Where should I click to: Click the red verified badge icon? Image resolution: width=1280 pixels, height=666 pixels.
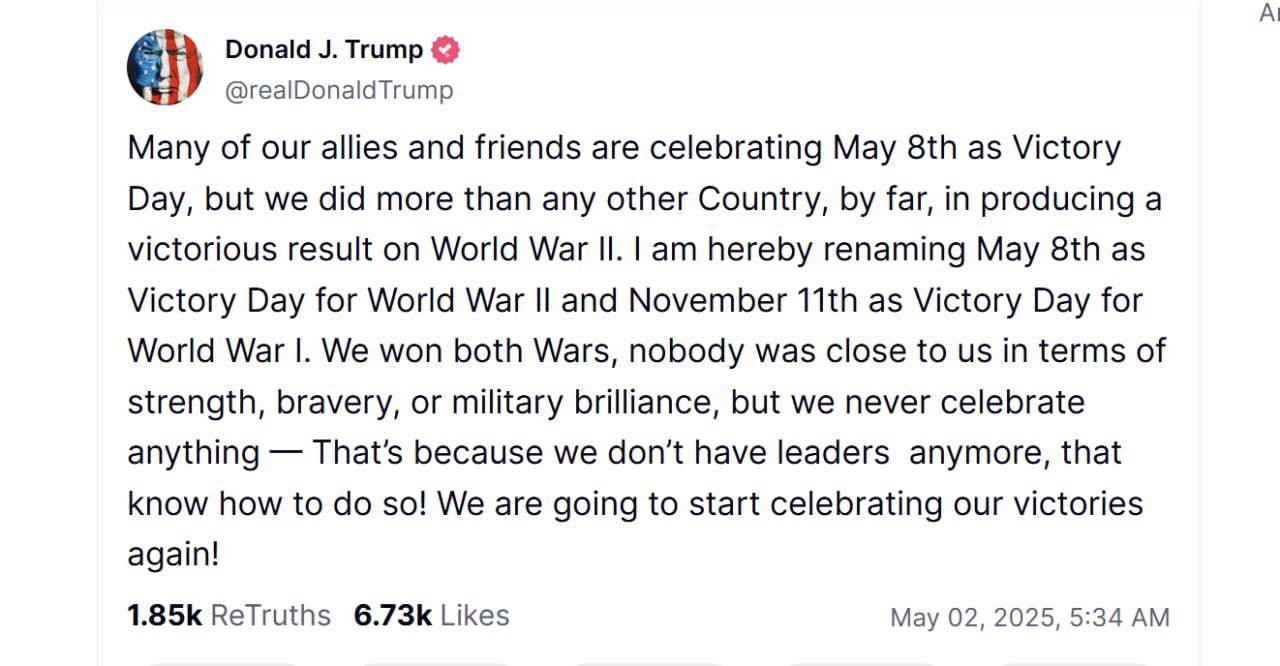tap(445, 49)
